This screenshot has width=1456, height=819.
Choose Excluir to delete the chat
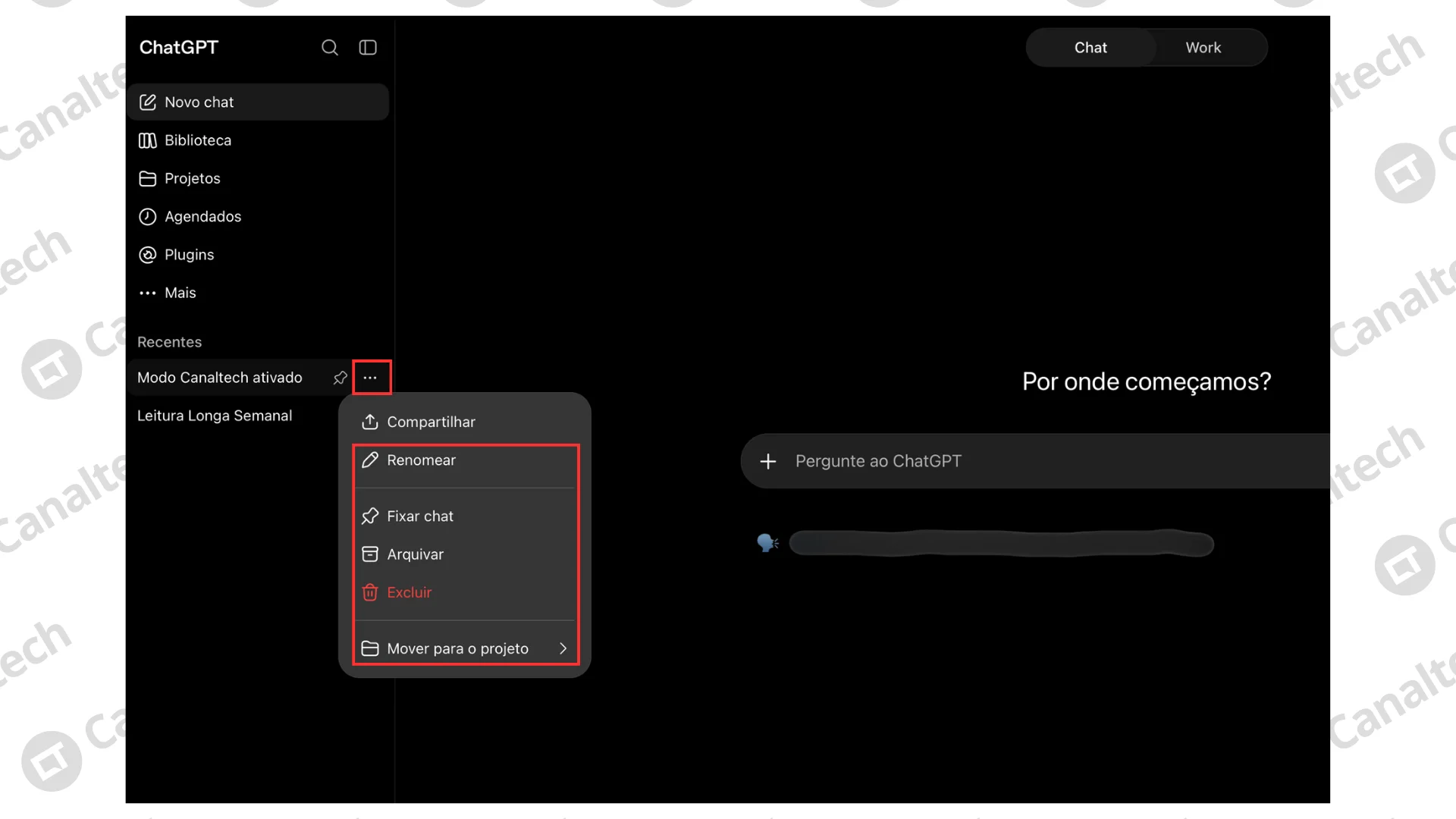(465, 592)
